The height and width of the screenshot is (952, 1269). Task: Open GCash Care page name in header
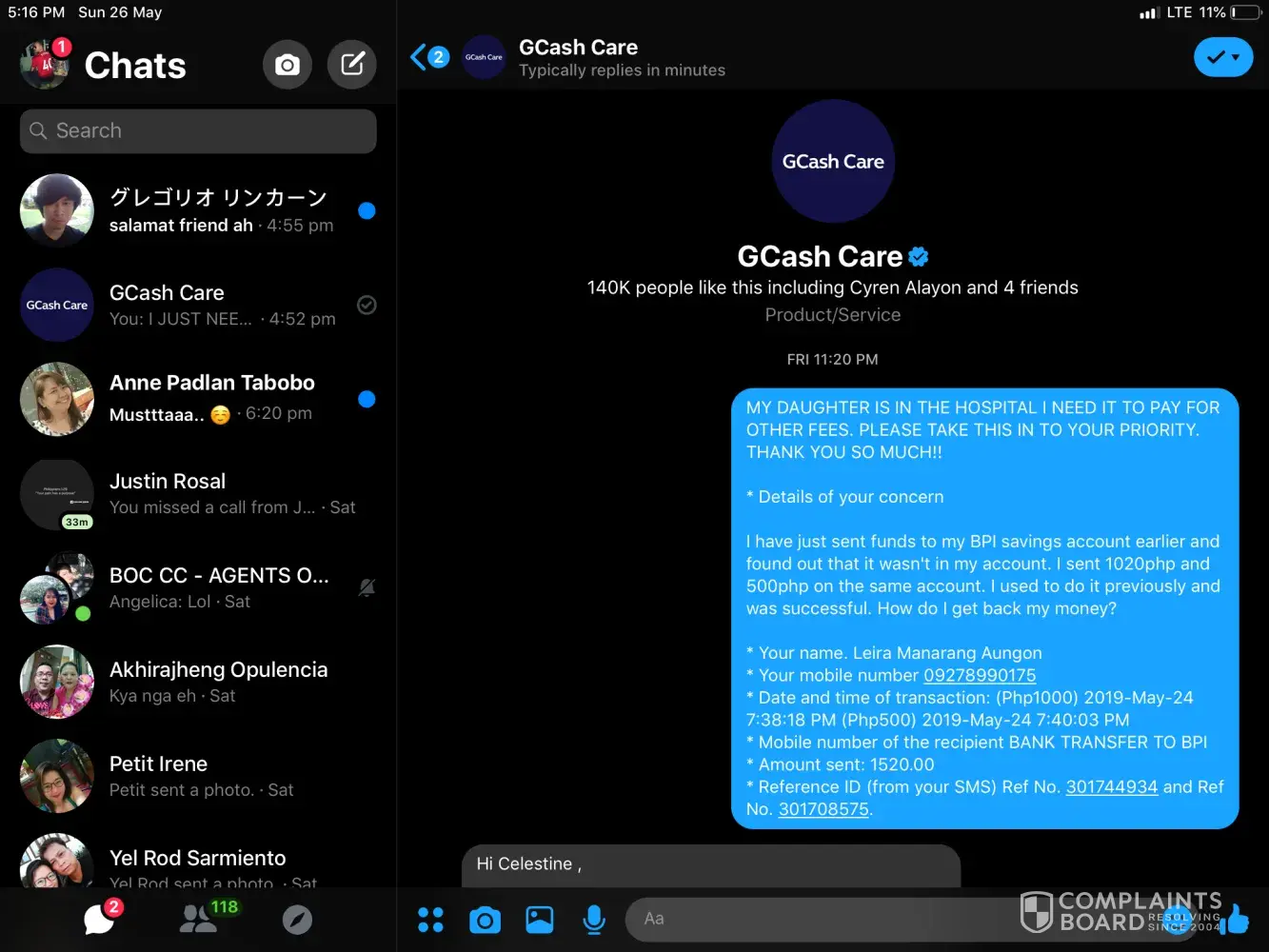tap(578, 47)
